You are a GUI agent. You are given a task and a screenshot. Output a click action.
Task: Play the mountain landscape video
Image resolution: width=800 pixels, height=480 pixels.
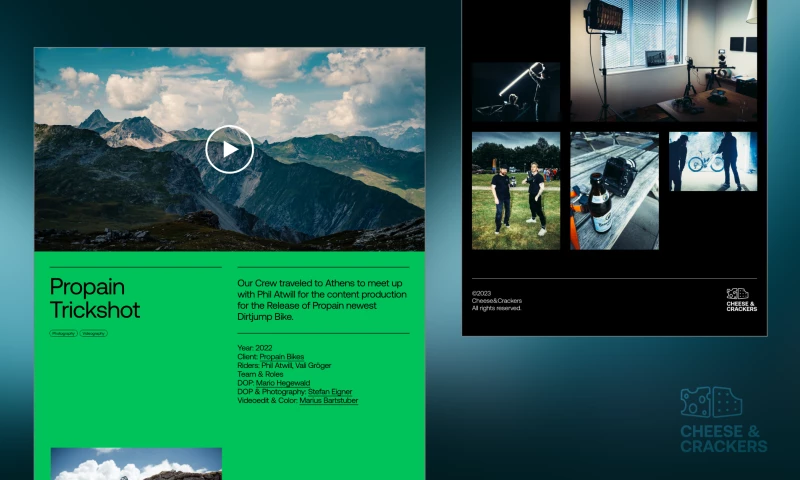coord(229,150)
